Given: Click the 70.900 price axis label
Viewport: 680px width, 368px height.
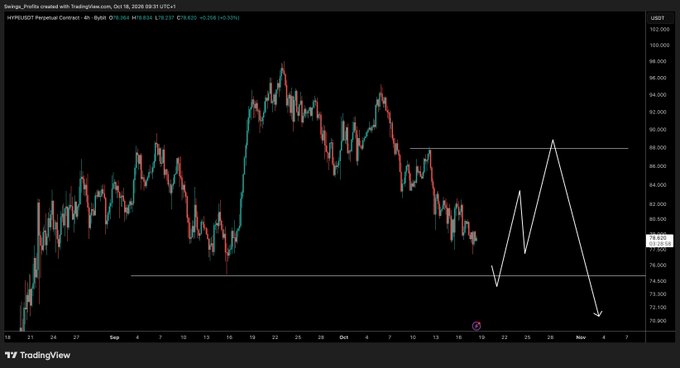Looking at the screenshot, I should pos(658,321).
